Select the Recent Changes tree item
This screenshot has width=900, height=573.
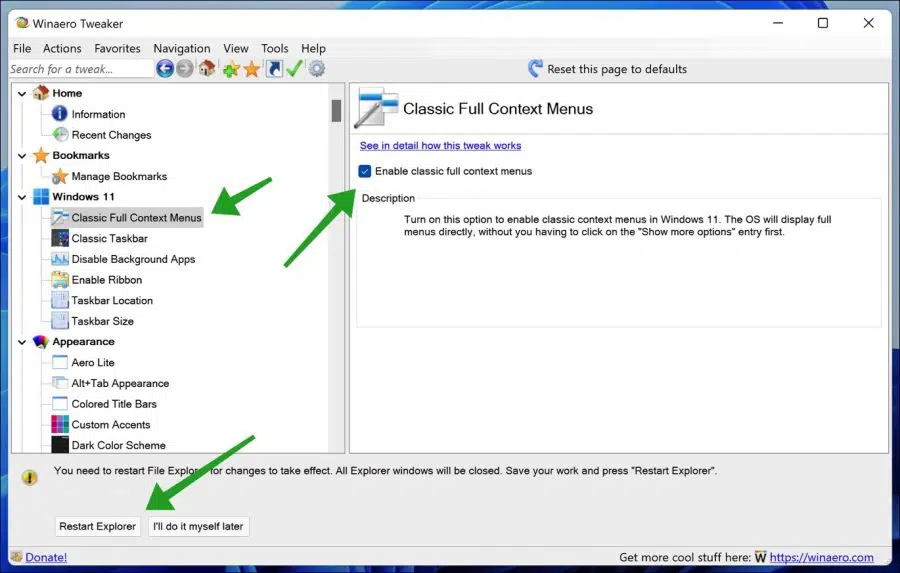point(111,135)
